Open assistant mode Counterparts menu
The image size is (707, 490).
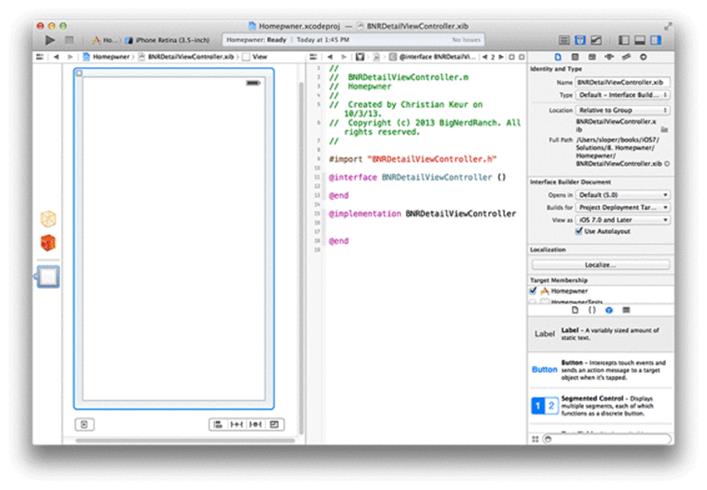360,57
